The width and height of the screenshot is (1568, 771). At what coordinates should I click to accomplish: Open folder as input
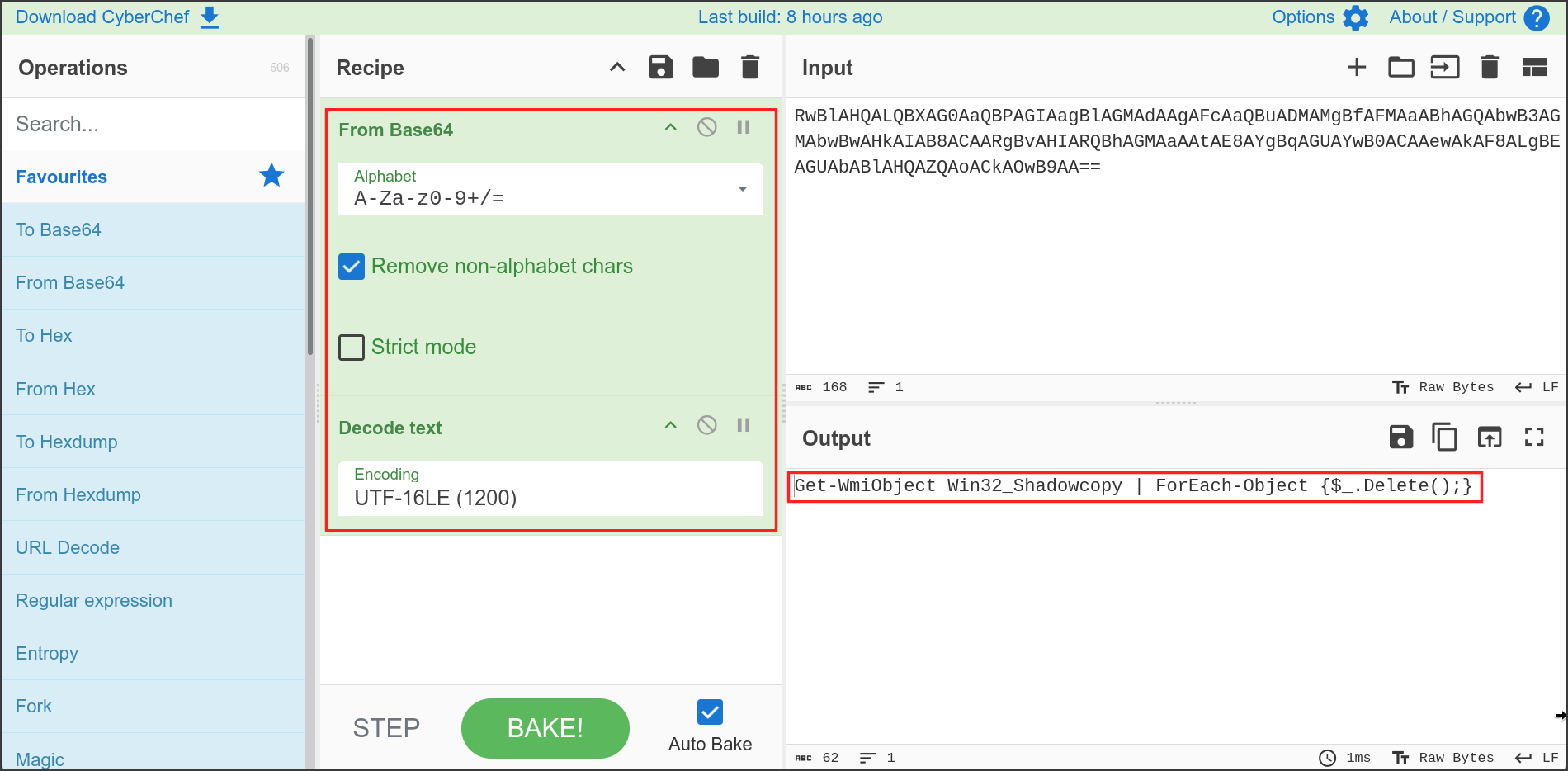(x=1401, y=68)
